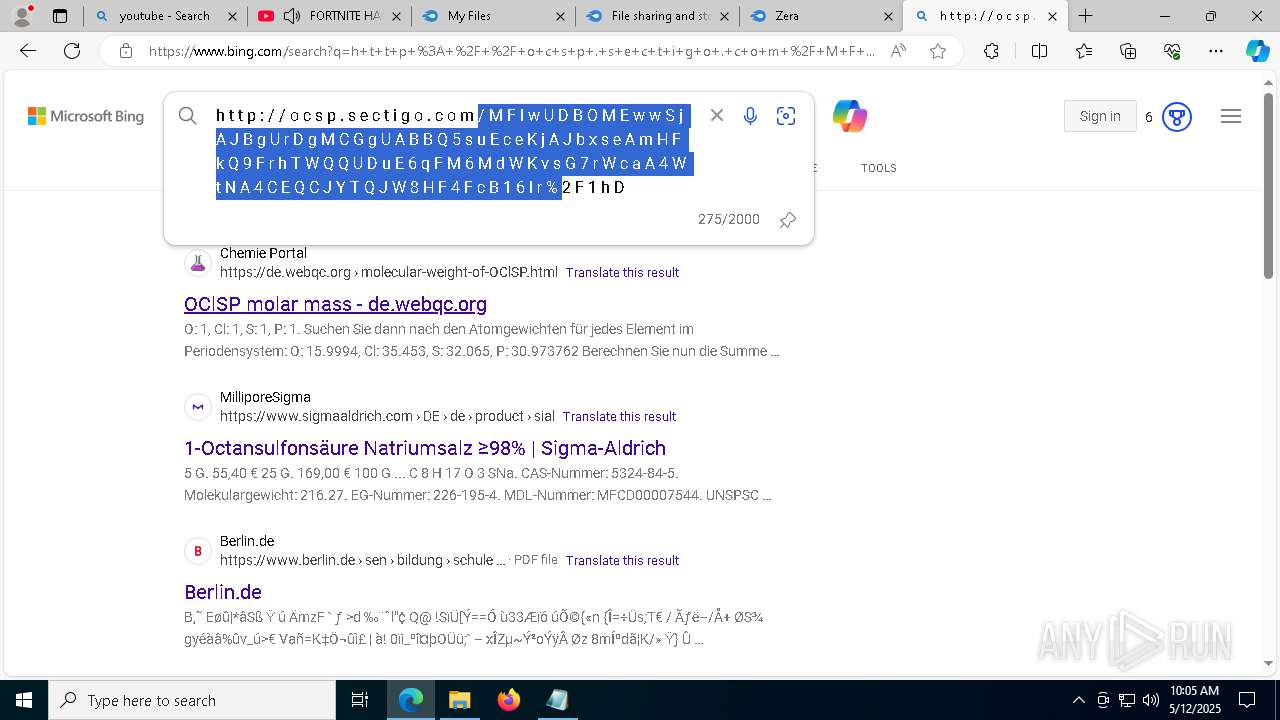Open the Collections icon
1280x720 pixels.
pos(1128,51)
